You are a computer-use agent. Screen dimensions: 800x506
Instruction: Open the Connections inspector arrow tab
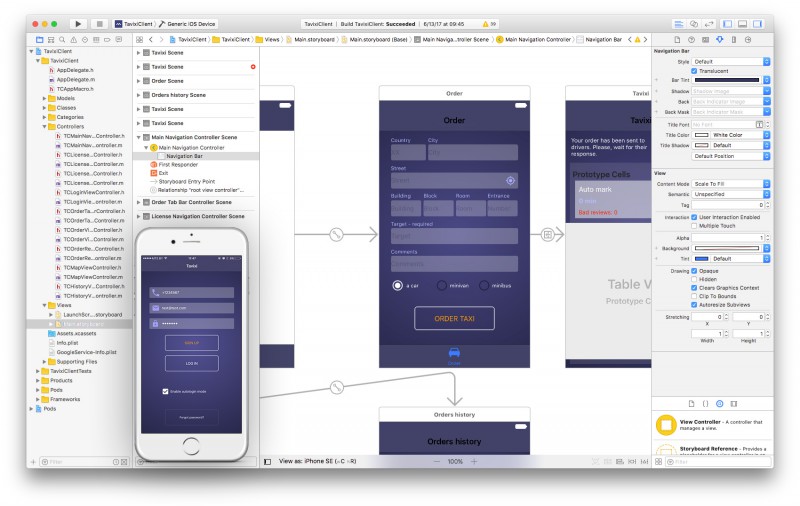pos(748,39)
